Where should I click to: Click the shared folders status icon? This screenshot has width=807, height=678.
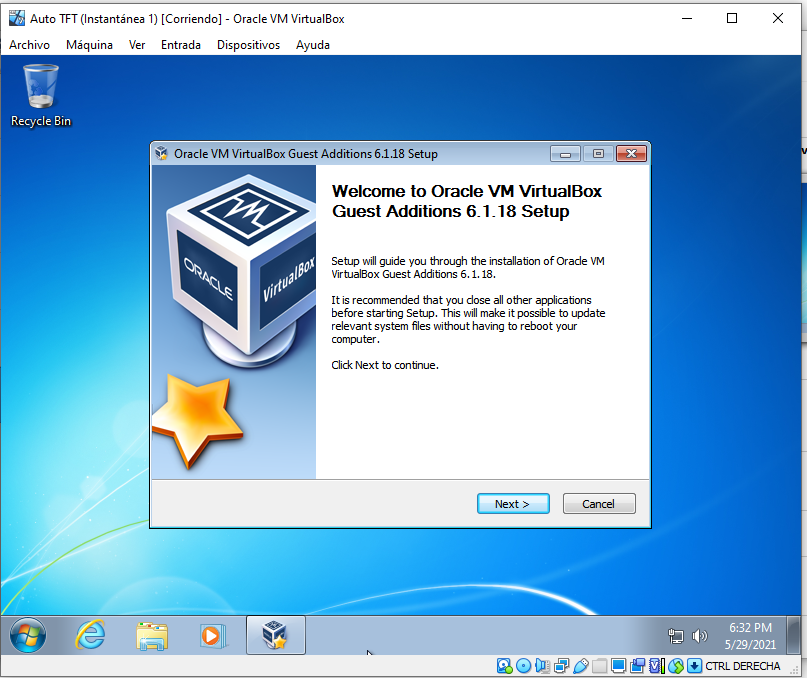(599, 666)
